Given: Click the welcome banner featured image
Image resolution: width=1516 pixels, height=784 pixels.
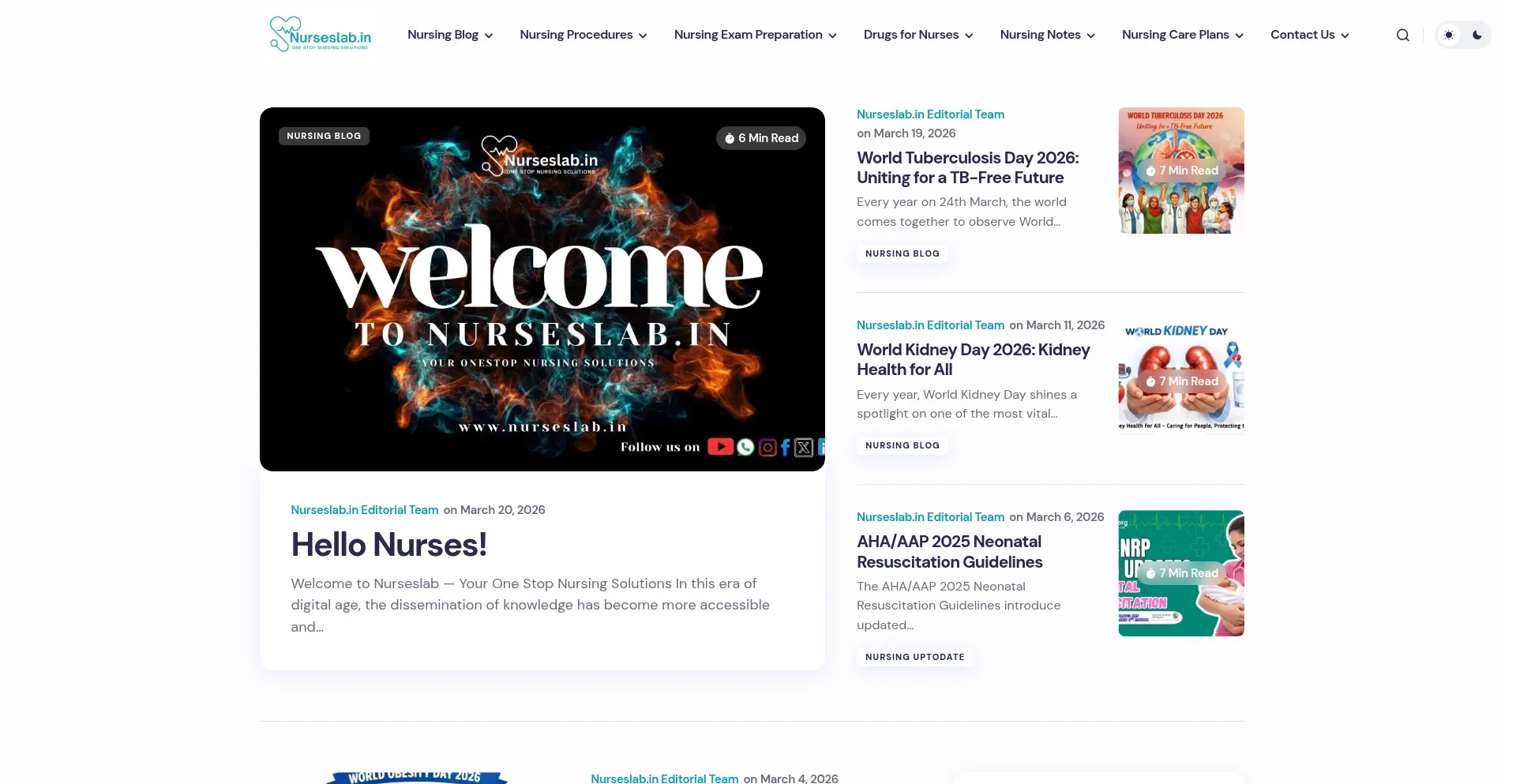Looking at the screenshot, I should tap(542, 289).
